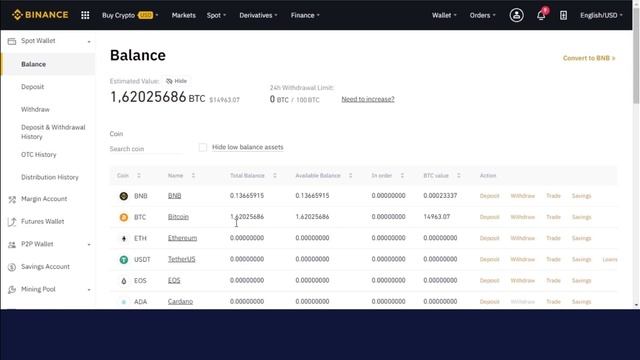Open the notifications bell icon

(x=541, y=15)
